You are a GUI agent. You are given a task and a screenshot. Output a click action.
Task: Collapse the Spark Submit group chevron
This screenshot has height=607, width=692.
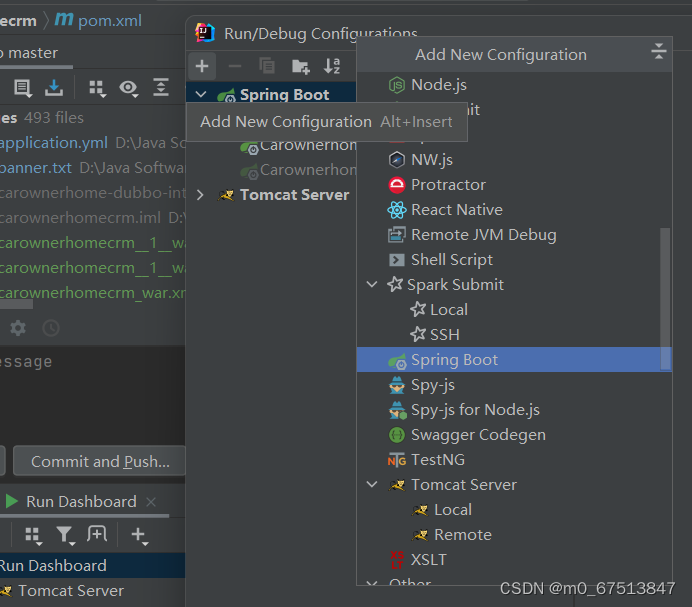pos(372,285)
